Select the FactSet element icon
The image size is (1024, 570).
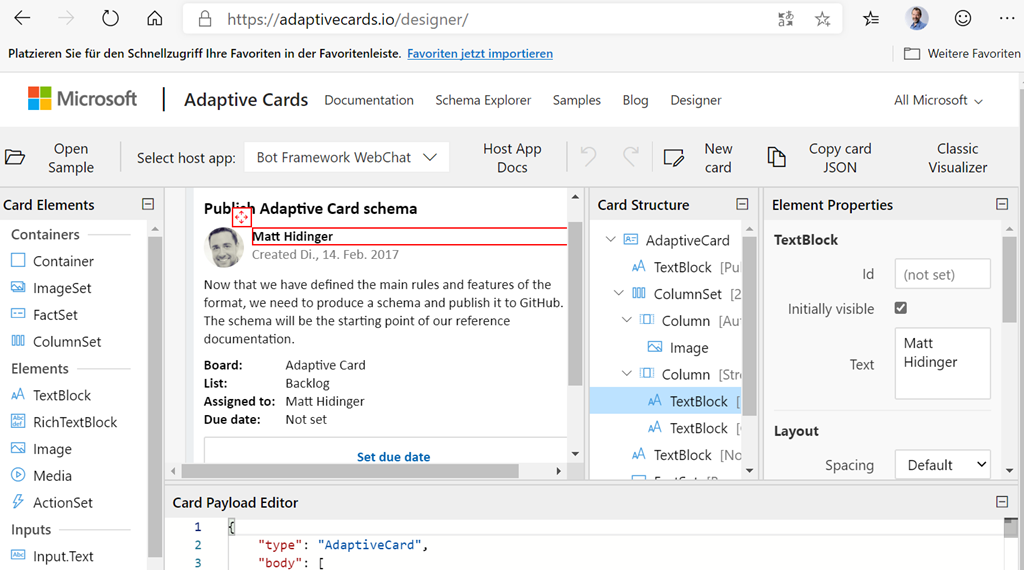(x=18, y=314)
